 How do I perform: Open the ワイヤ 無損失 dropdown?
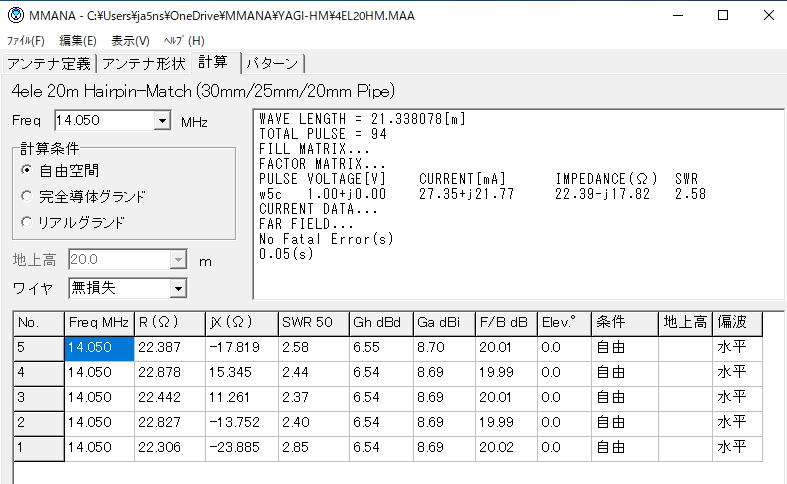(x=177, y=289)
